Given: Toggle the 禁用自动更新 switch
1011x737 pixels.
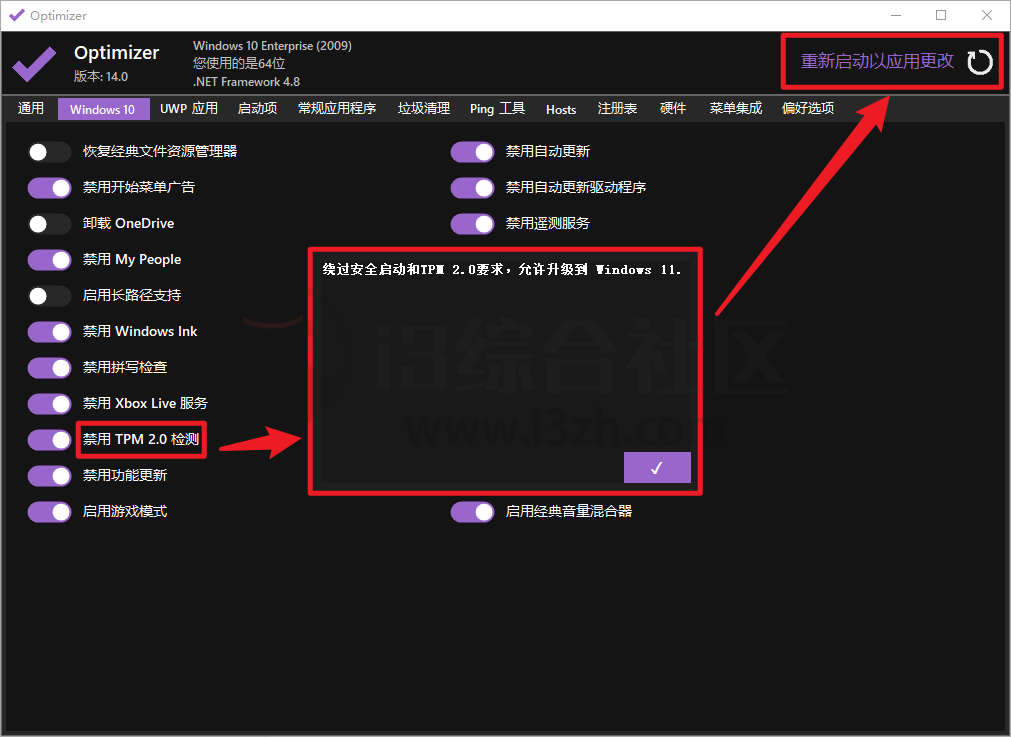Looking at the screenshot, I should [x=472, y=152].
